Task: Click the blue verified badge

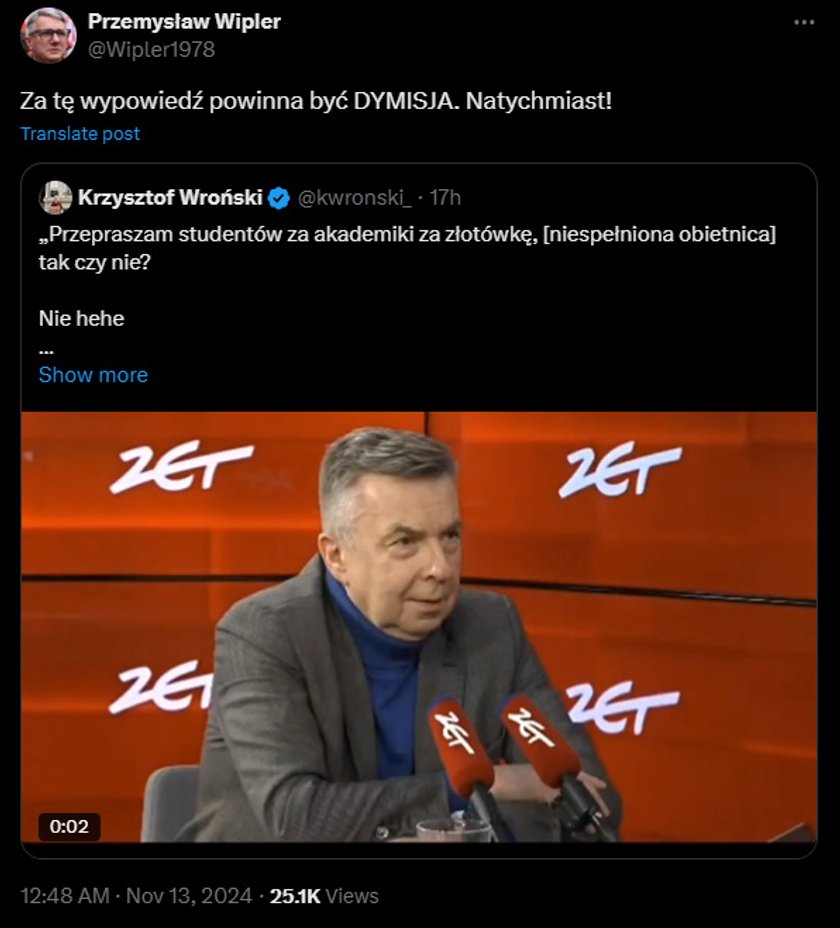Action: pyautogui.click(x=279, y=198)
